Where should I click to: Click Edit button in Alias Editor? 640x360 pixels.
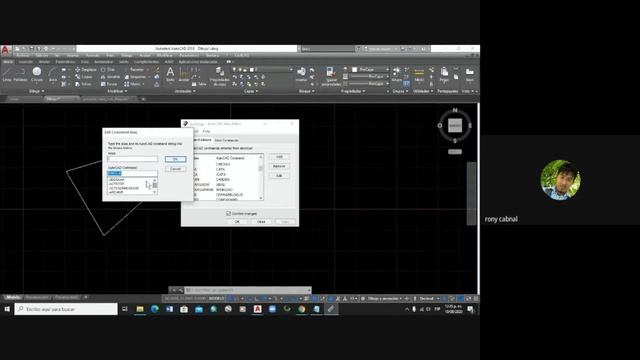click(279, 176)
